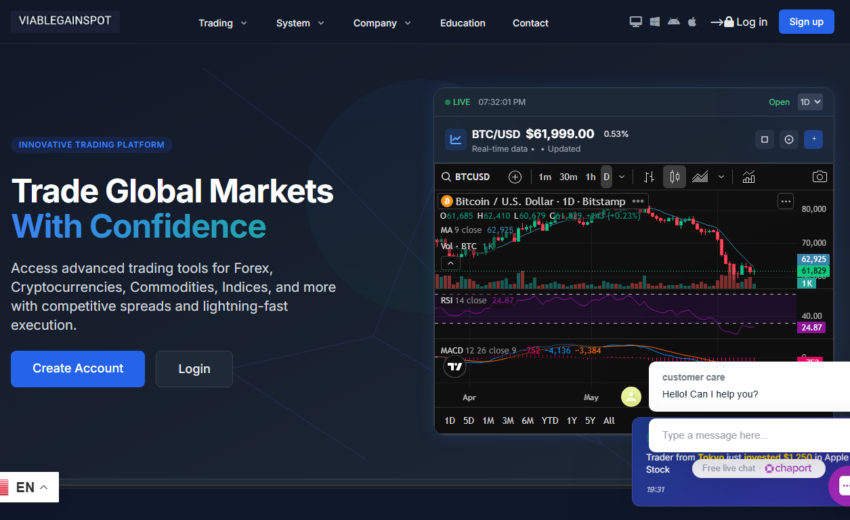Focus the 'Type a message here' chat field
The image size is (850, 520).
point(749,435)
